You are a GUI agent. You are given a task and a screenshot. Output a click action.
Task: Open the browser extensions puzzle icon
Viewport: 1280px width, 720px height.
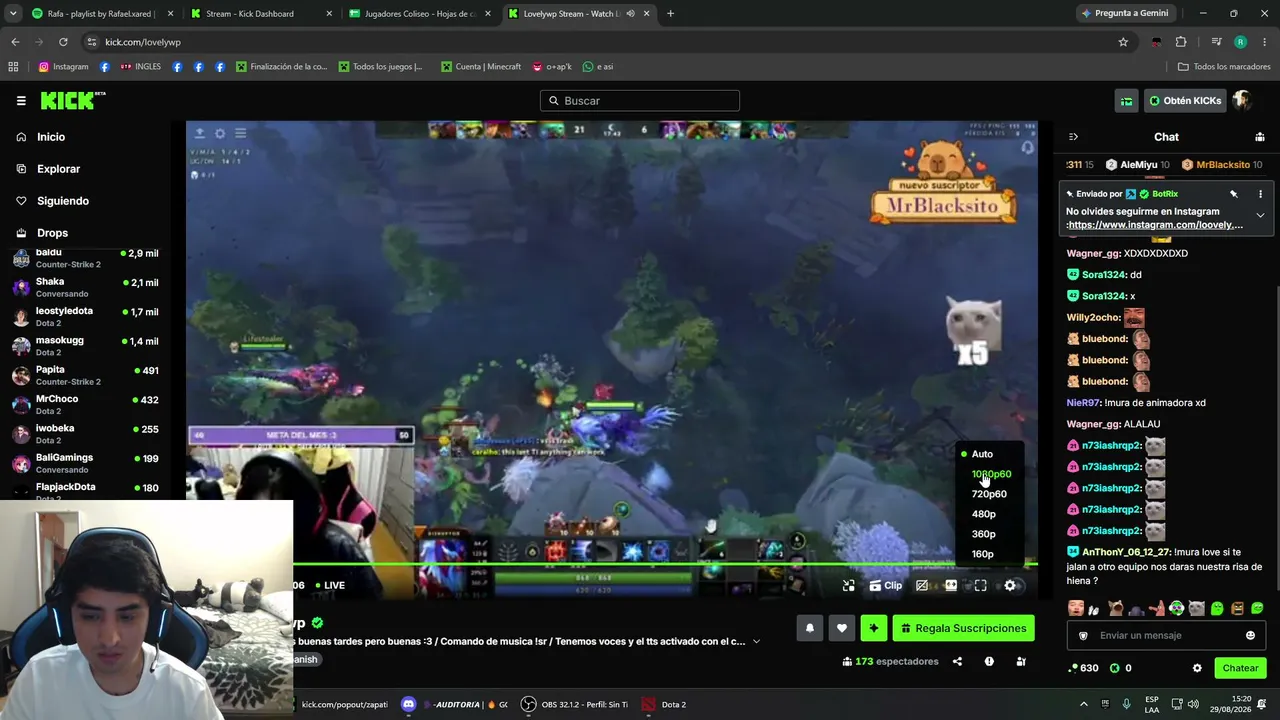tap(1181, 42)
